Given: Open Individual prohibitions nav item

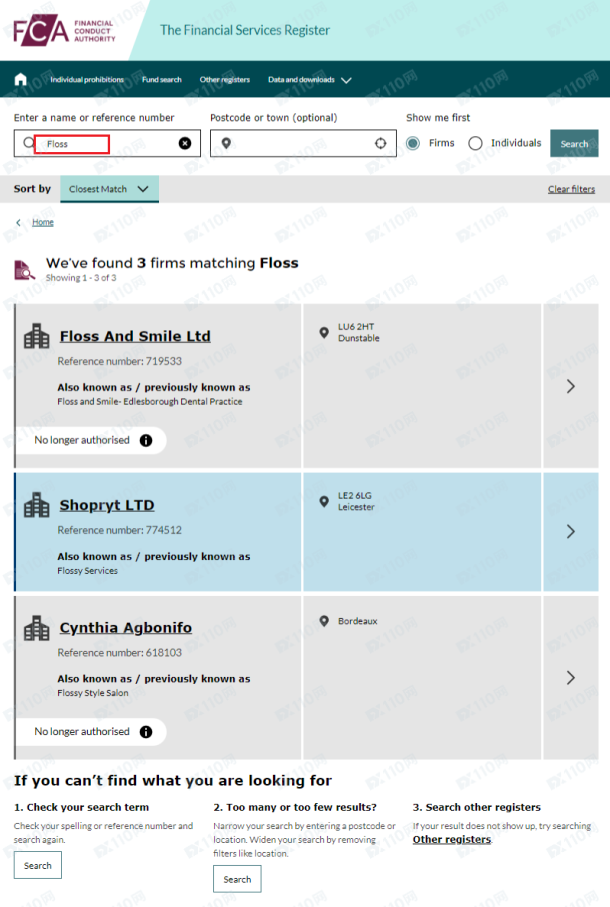Looking at the screenshot, I should (87, 80).
